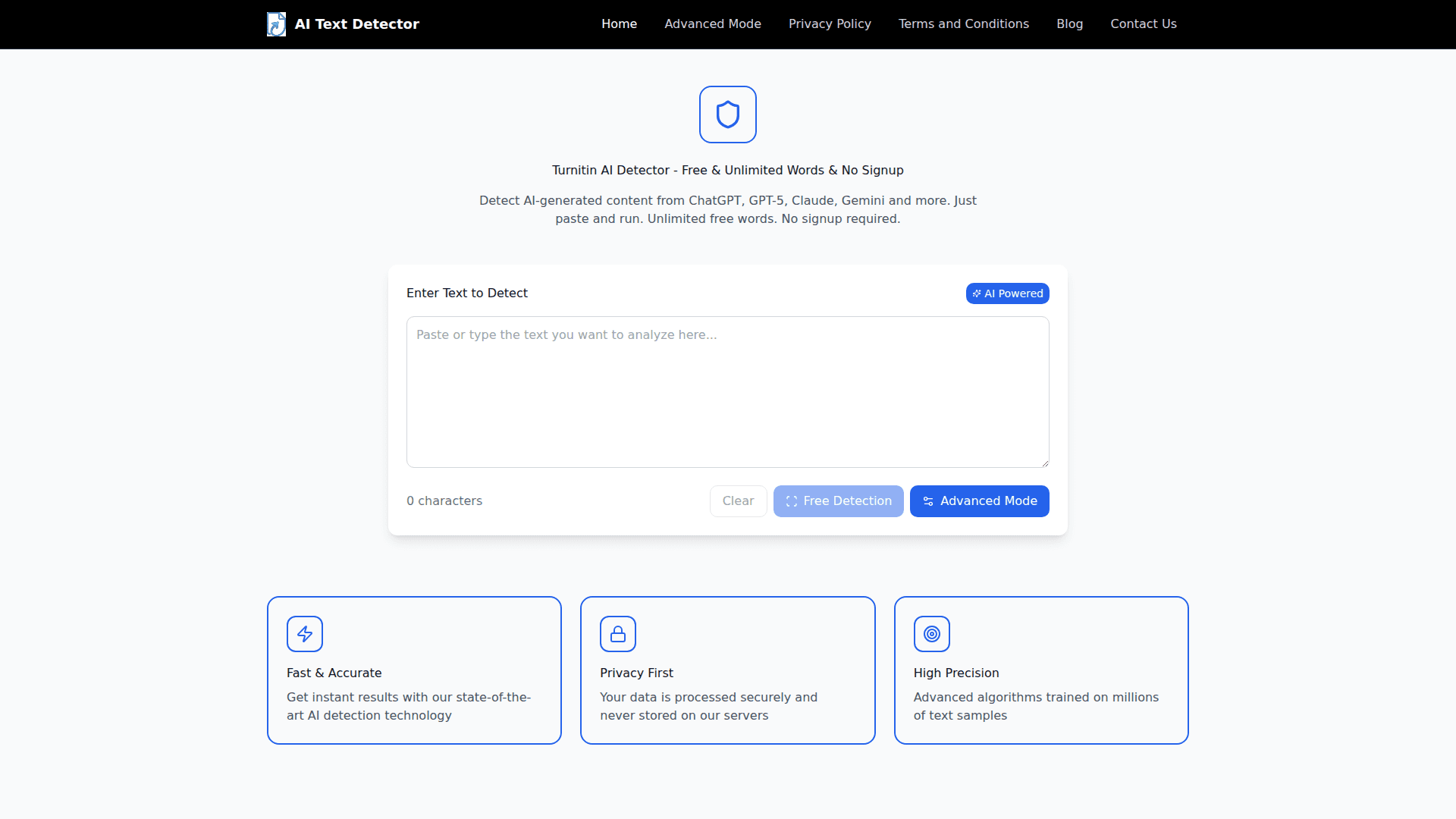Click the blue shield icon above the heading

727,115
